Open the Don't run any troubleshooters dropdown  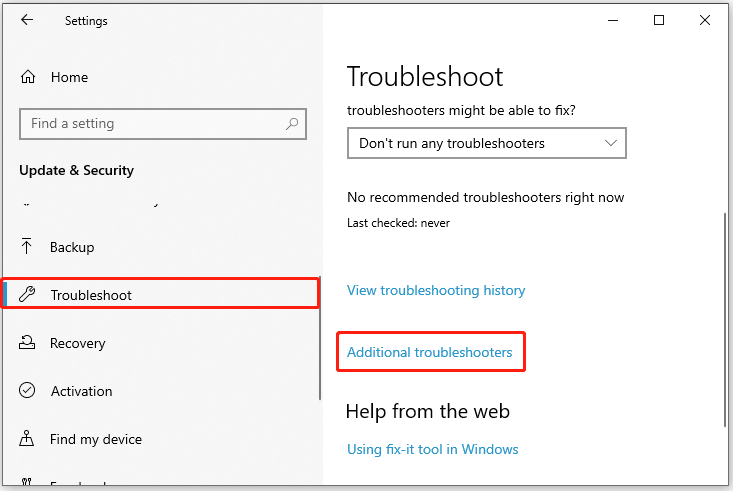coord(487,143)
